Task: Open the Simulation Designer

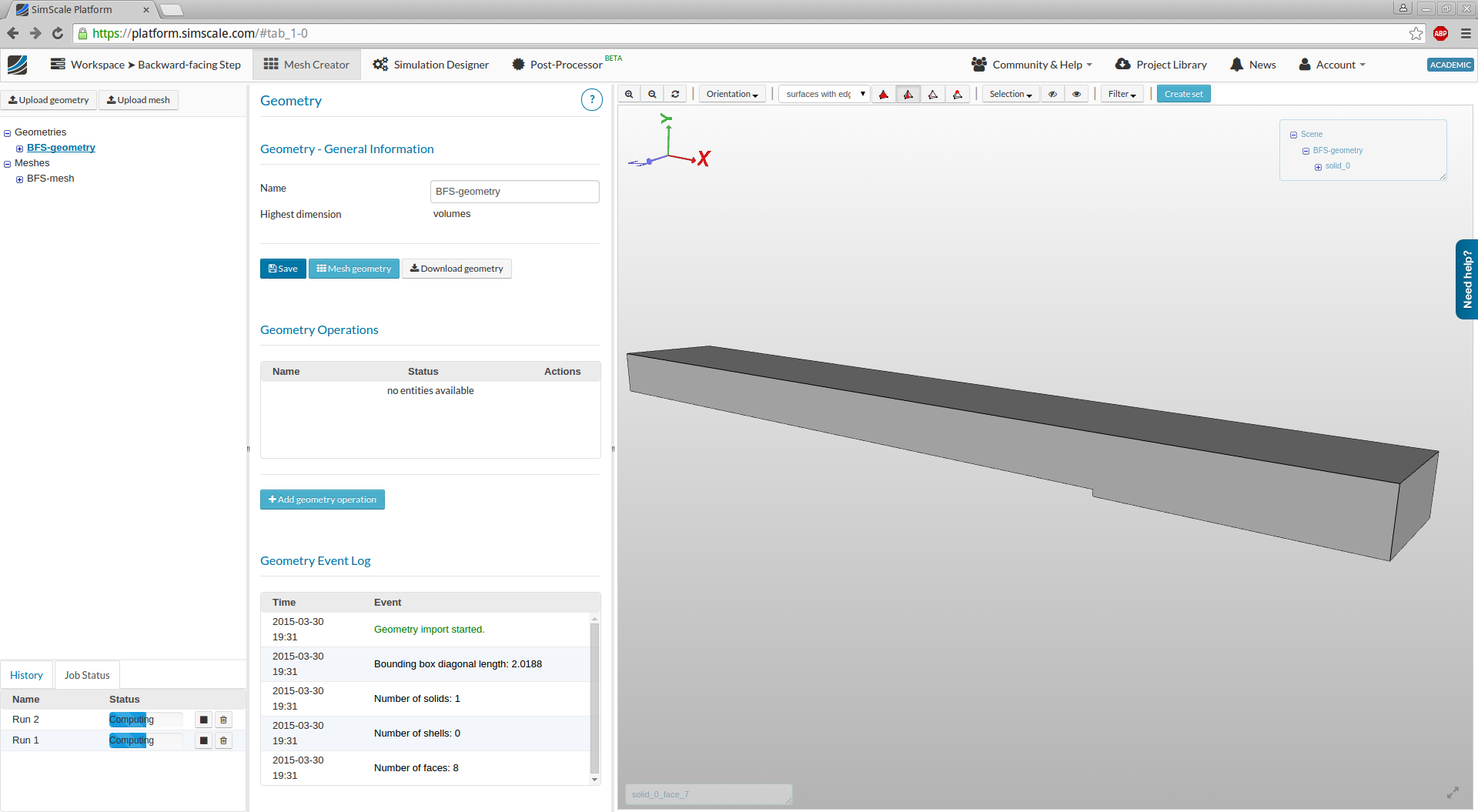Action: click(430, 64)
